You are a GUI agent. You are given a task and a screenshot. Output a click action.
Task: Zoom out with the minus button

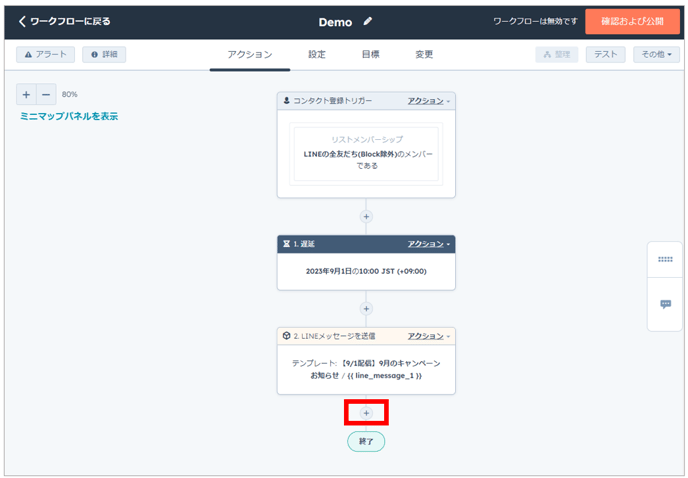click(x=46, y=95)
